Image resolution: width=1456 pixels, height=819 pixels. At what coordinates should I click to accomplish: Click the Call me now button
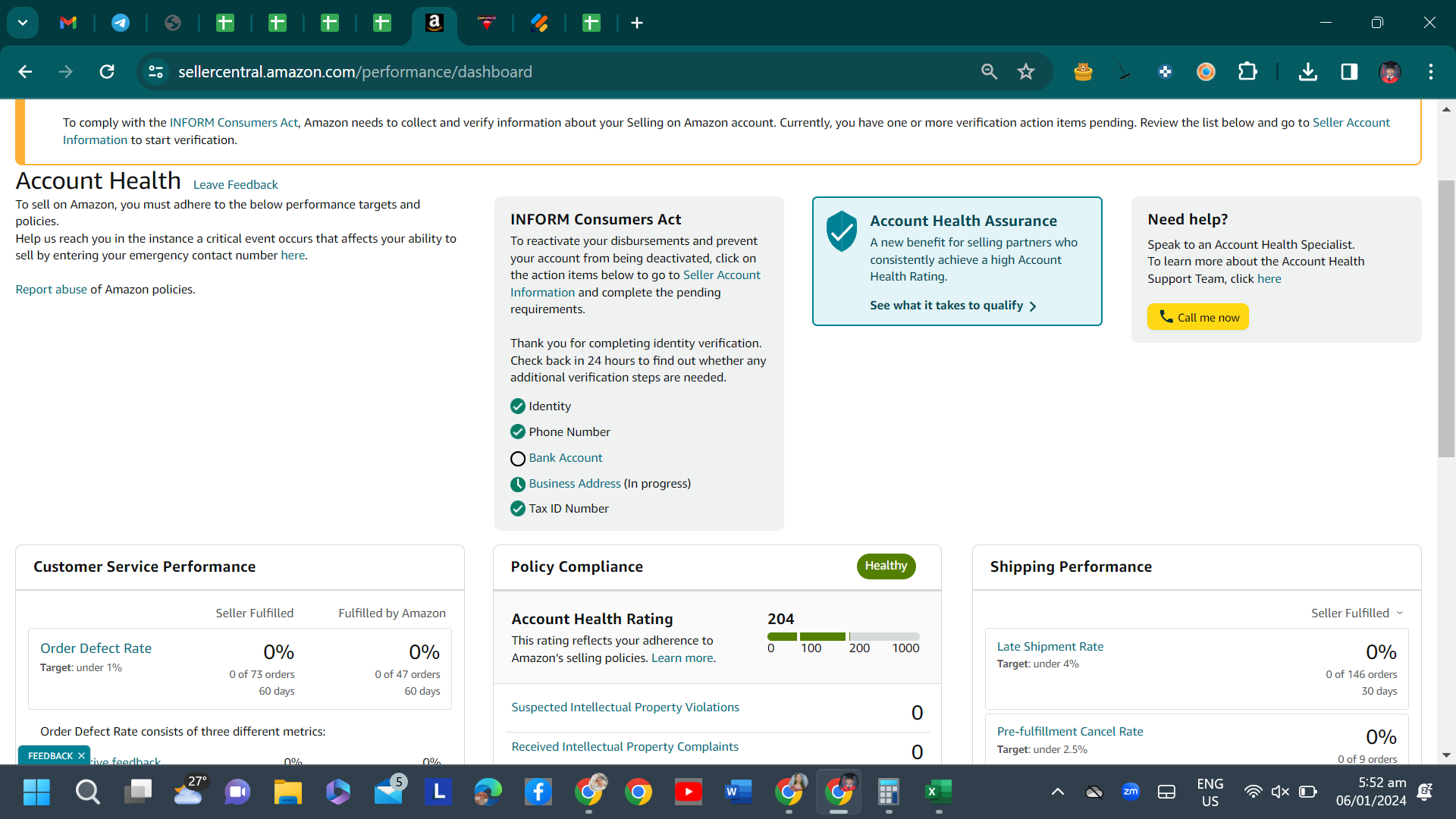click(x=1198, y=317)
